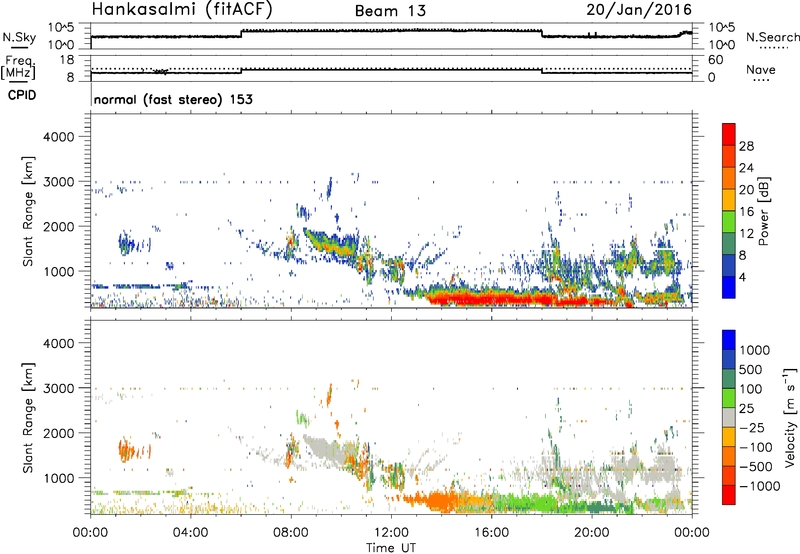Click the 04:00 time tick label
The image size is (800, 554).
point(190,533)
